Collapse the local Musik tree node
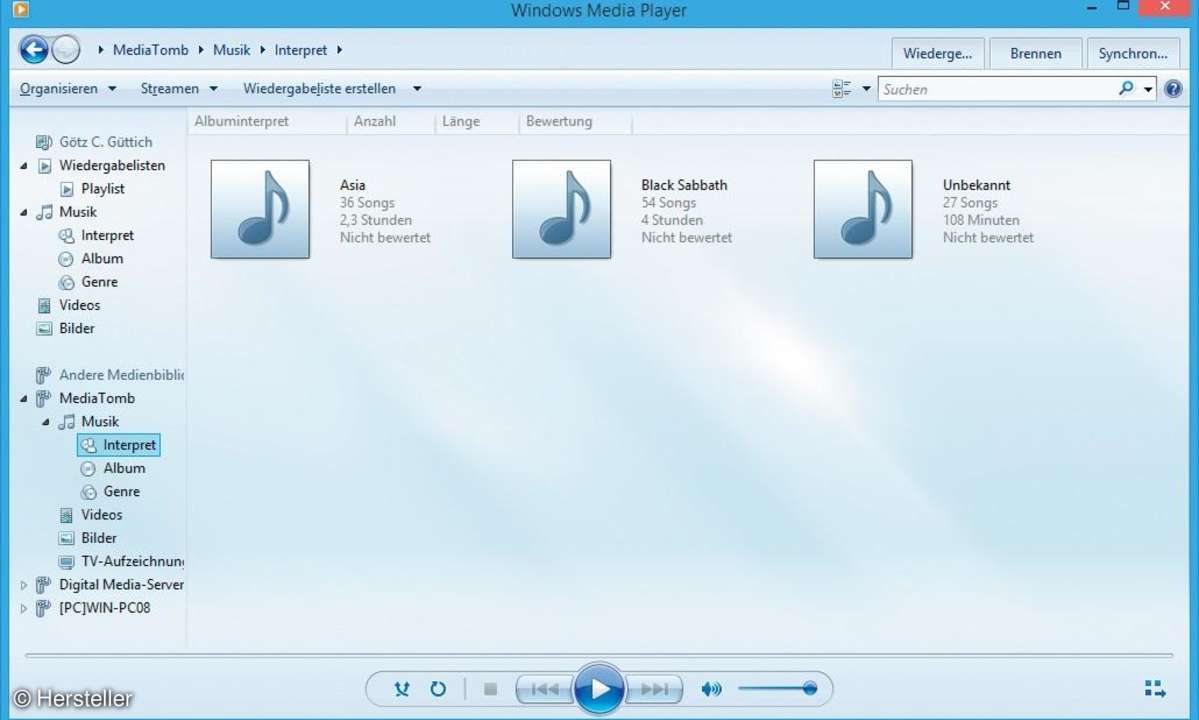 (x=24, y=212)
